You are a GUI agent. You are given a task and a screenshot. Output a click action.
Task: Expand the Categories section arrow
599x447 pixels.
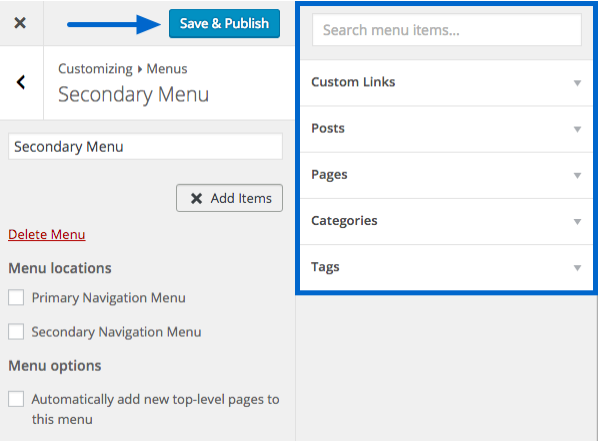577,222
